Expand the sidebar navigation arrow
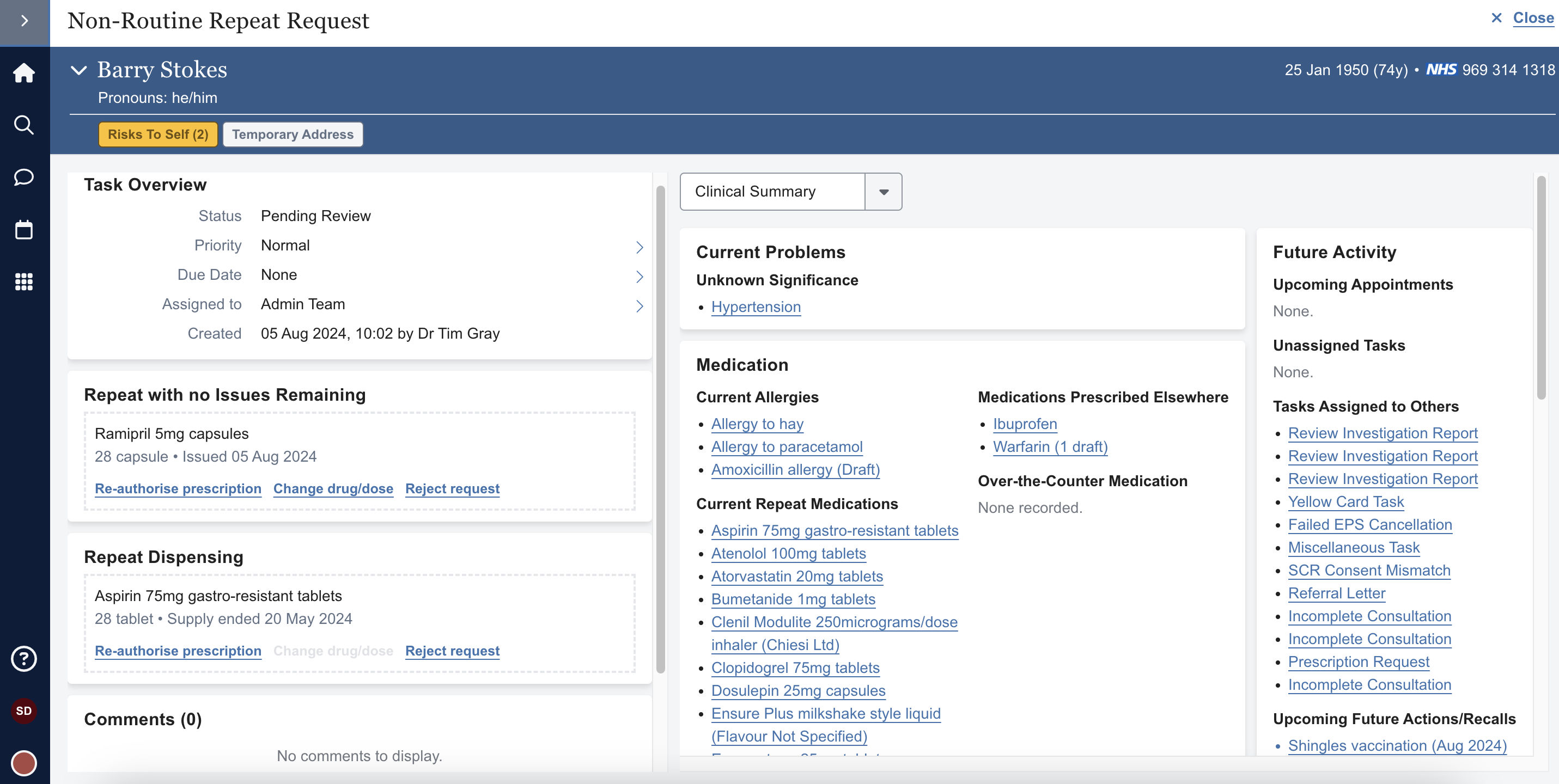The width and height of the screenshot is (1559, 784). 24,21
